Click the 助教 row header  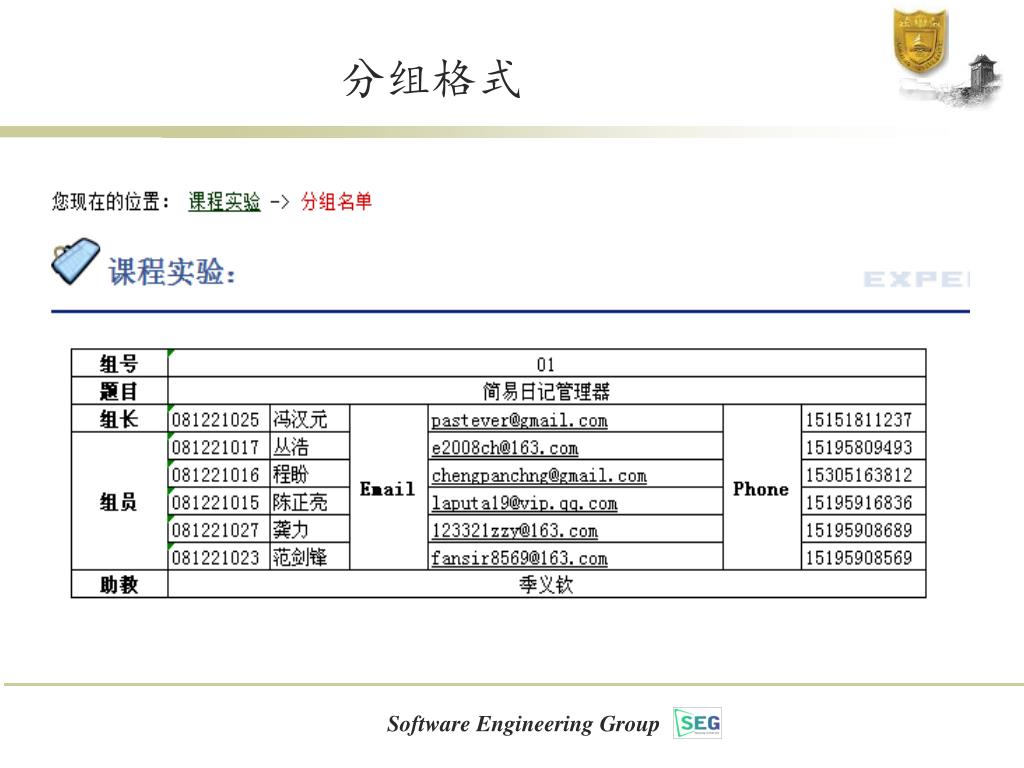click(x=119, y=584)
